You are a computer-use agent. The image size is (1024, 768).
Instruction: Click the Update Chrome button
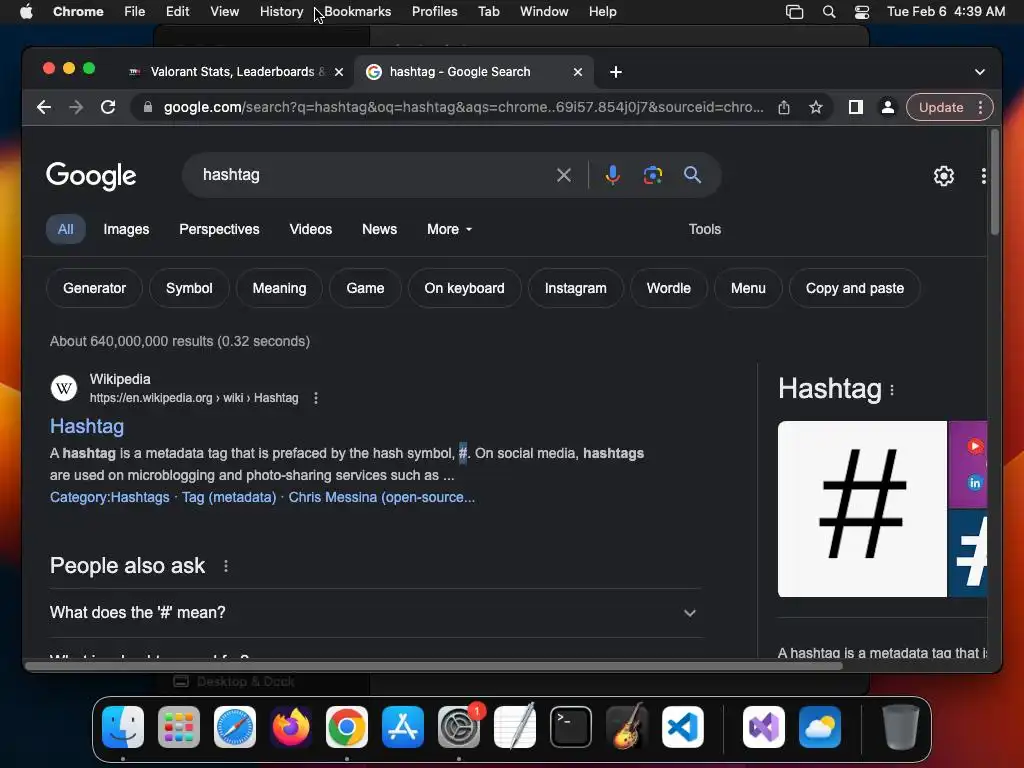point(940,107)
